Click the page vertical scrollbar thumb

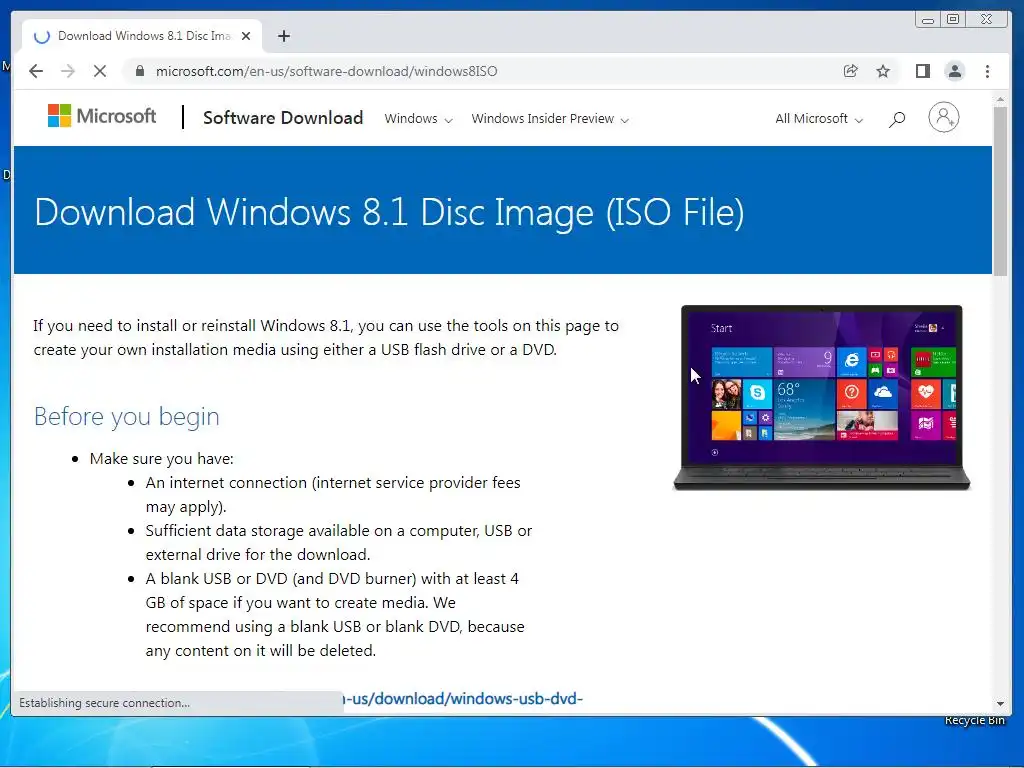[1000, 190]
